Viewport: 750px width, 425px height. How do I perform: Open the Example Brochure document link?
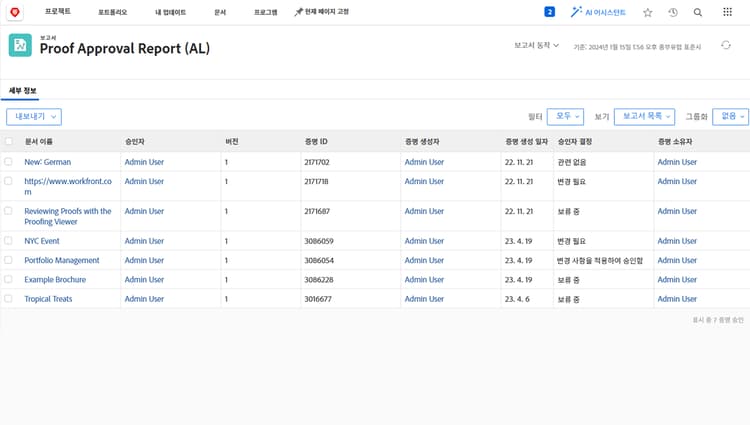[x=55, y=279]
